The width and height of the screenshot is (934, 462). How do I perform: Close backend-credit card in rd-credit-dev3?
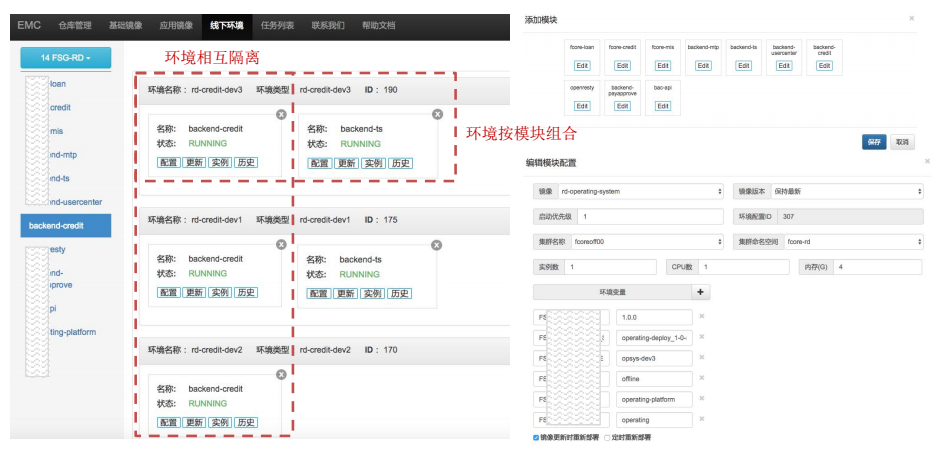point(281,115)
